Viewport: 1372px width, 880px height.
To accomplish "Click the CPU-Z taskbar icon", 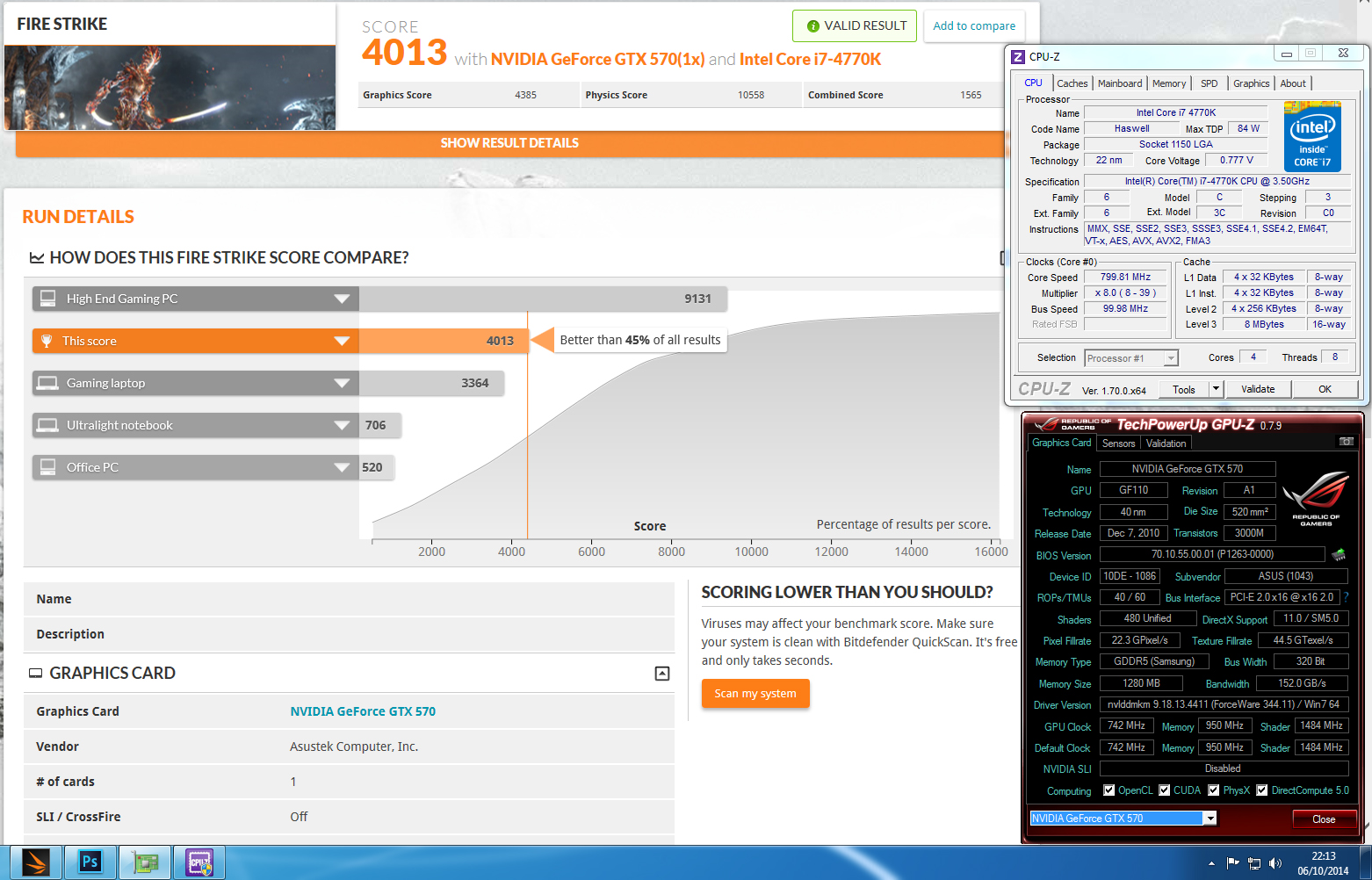I will (199, 862).
